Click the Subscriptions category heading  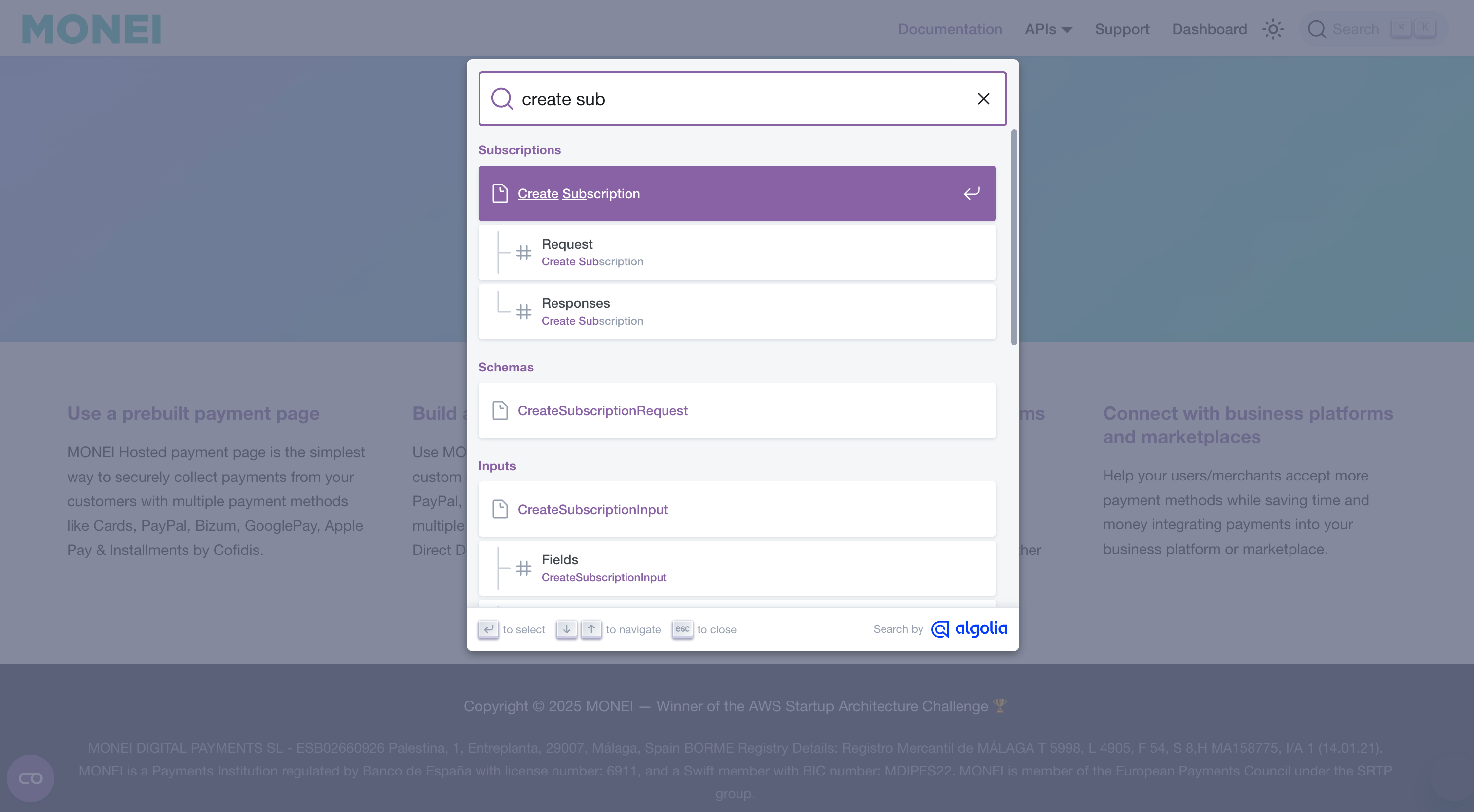coord(519,150)
